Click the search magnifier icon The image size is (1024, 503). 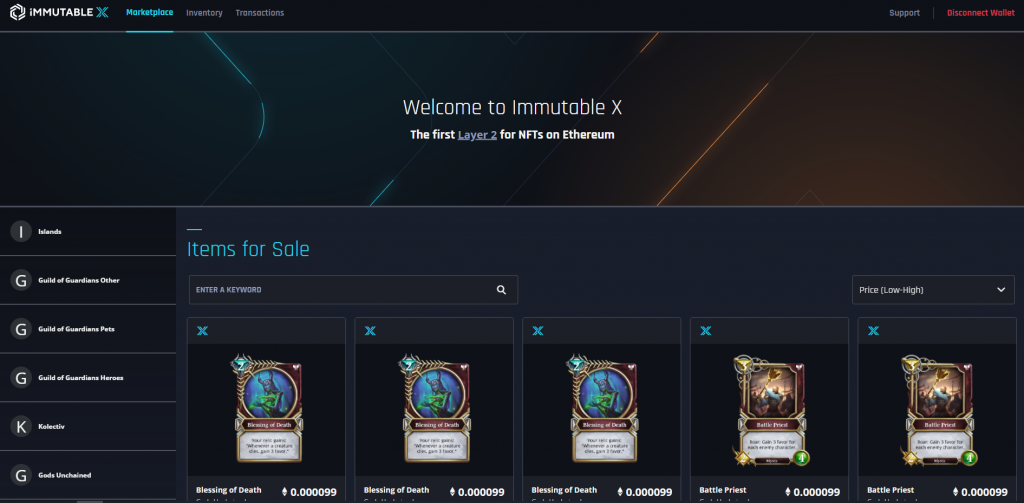(501, 290)
